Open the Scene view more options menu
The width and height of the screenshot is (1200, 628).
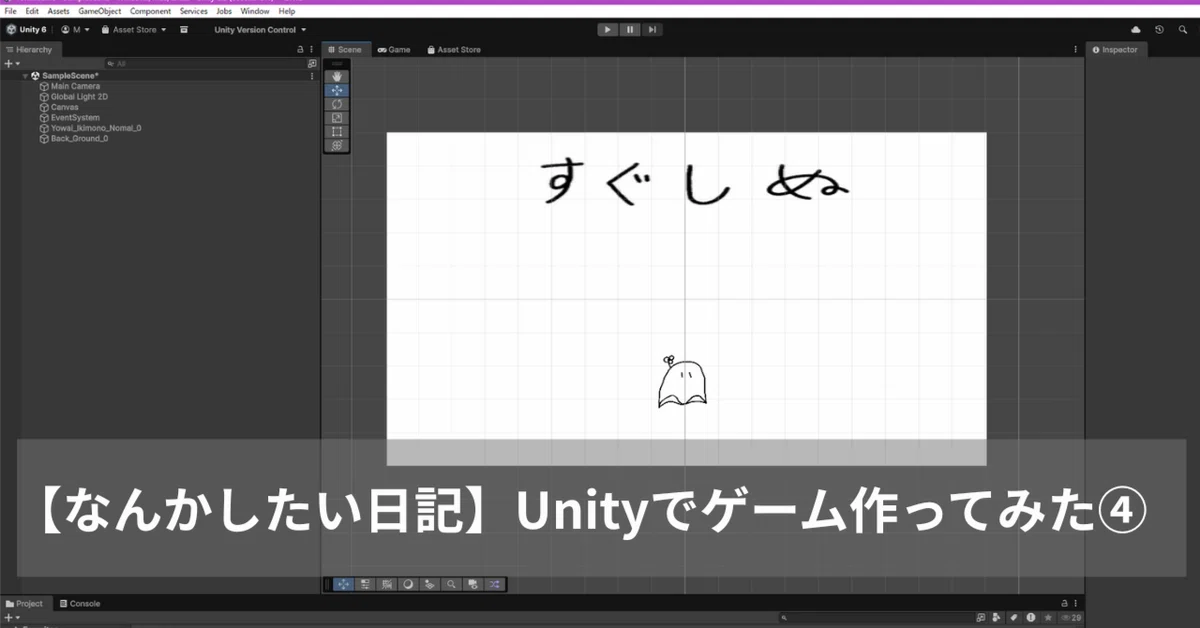tap(1078, 49)
